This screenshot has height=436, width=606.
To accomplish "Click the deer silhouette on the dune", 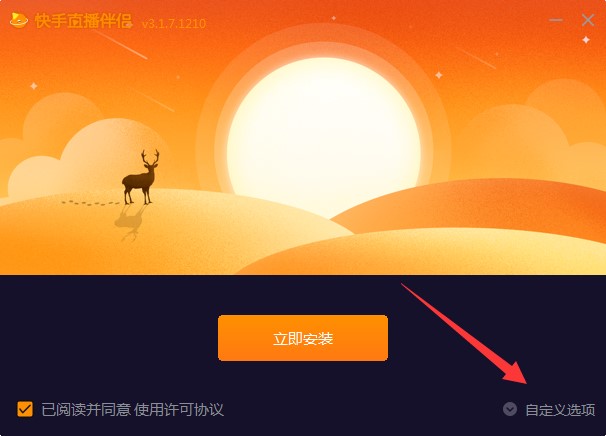I will [141, 177].
